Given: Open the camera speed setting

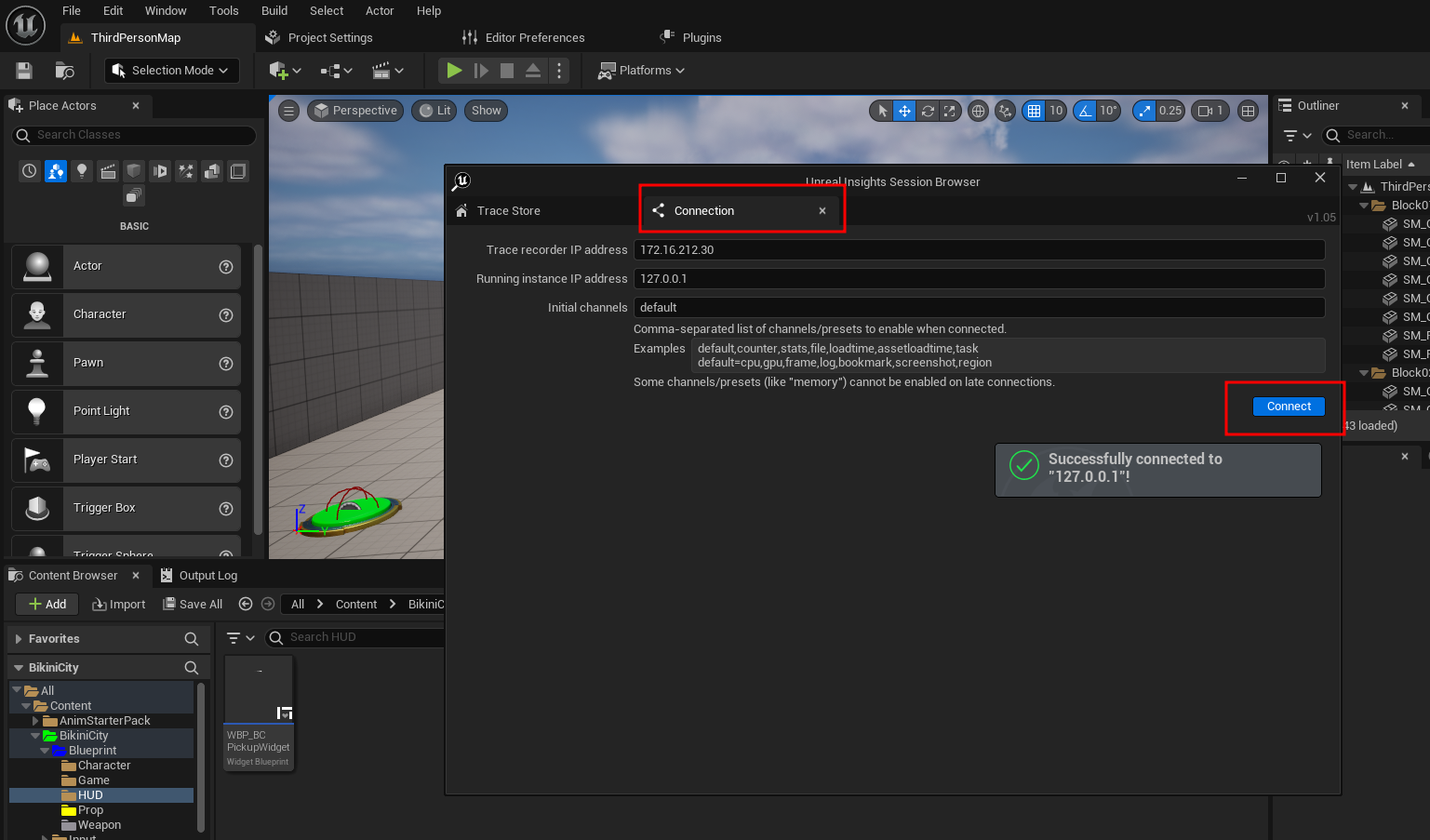Looking at the screenshot, I should pos(1210,111).
